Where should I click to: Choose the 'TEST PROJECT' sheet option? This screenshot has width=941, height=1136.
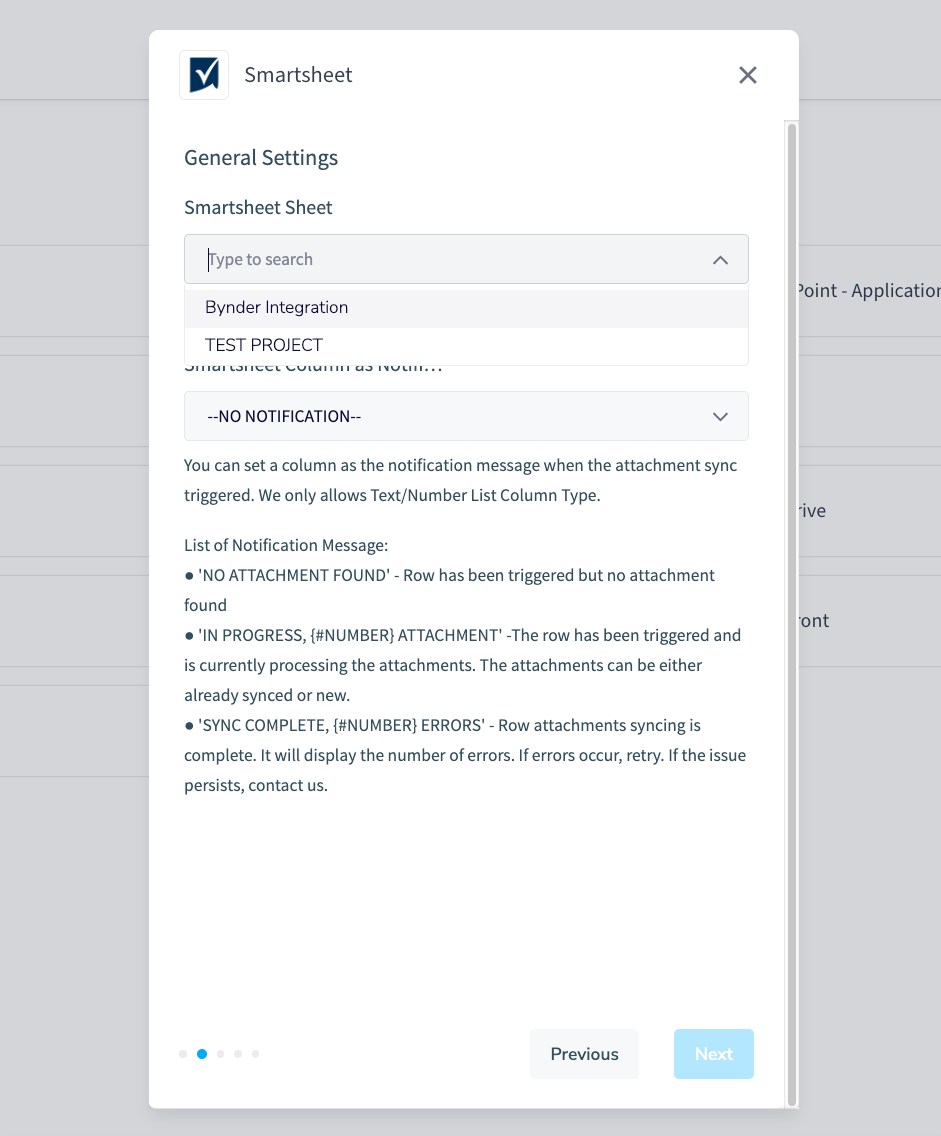point(264,345)
